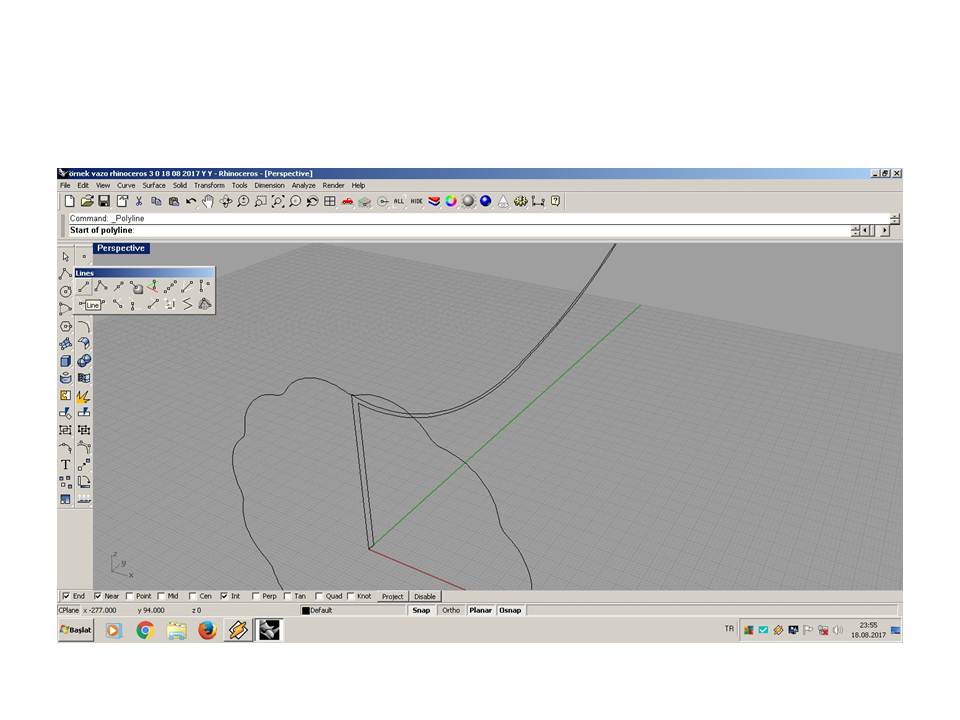Click the Default layer color swatch

click(306, 610)
